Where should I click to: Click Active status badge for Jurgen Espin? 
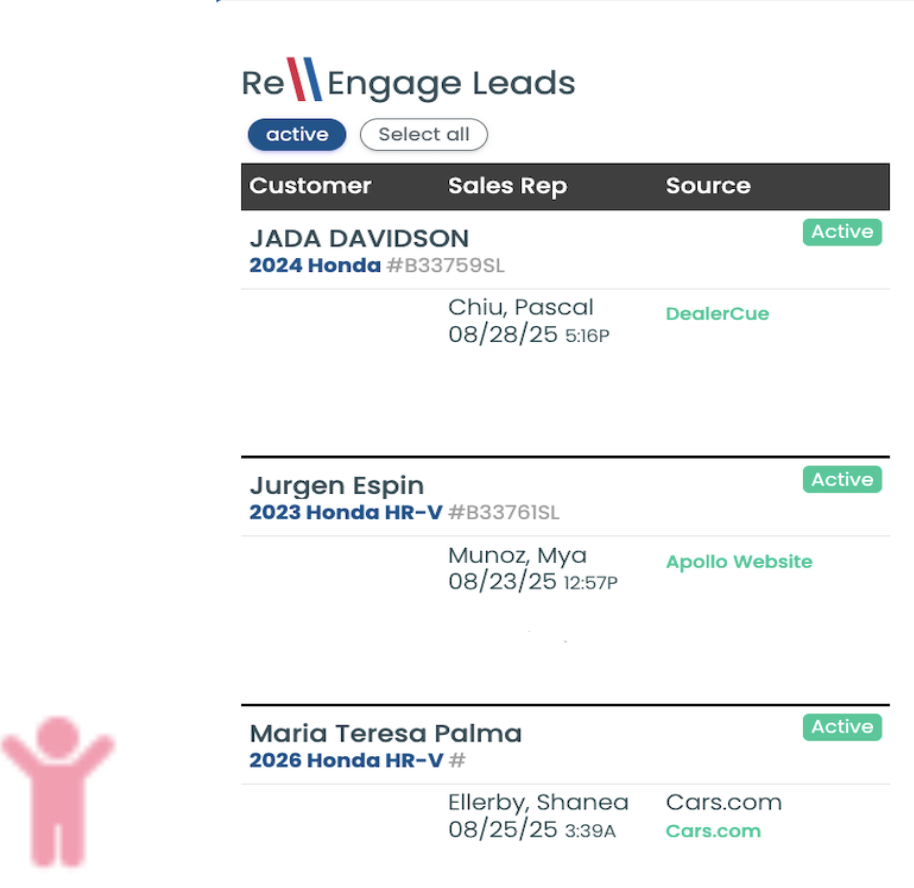pos(842,480)
